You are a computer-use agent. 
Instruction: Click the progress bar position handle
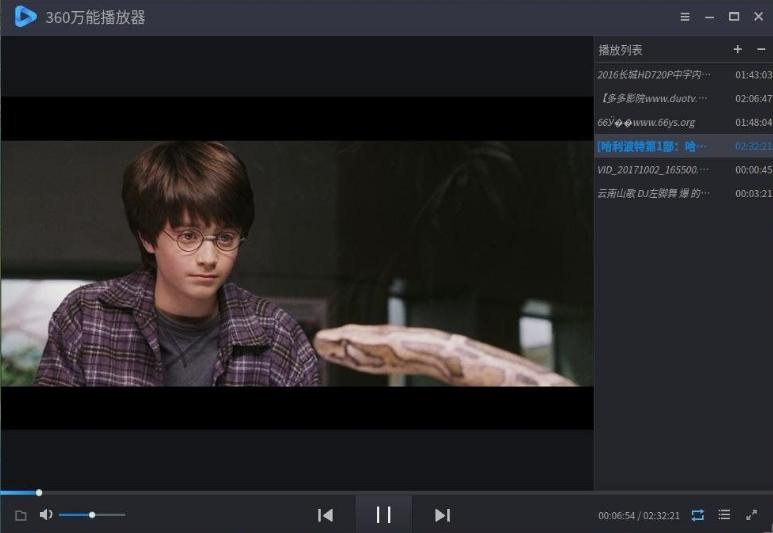[39, 492]
